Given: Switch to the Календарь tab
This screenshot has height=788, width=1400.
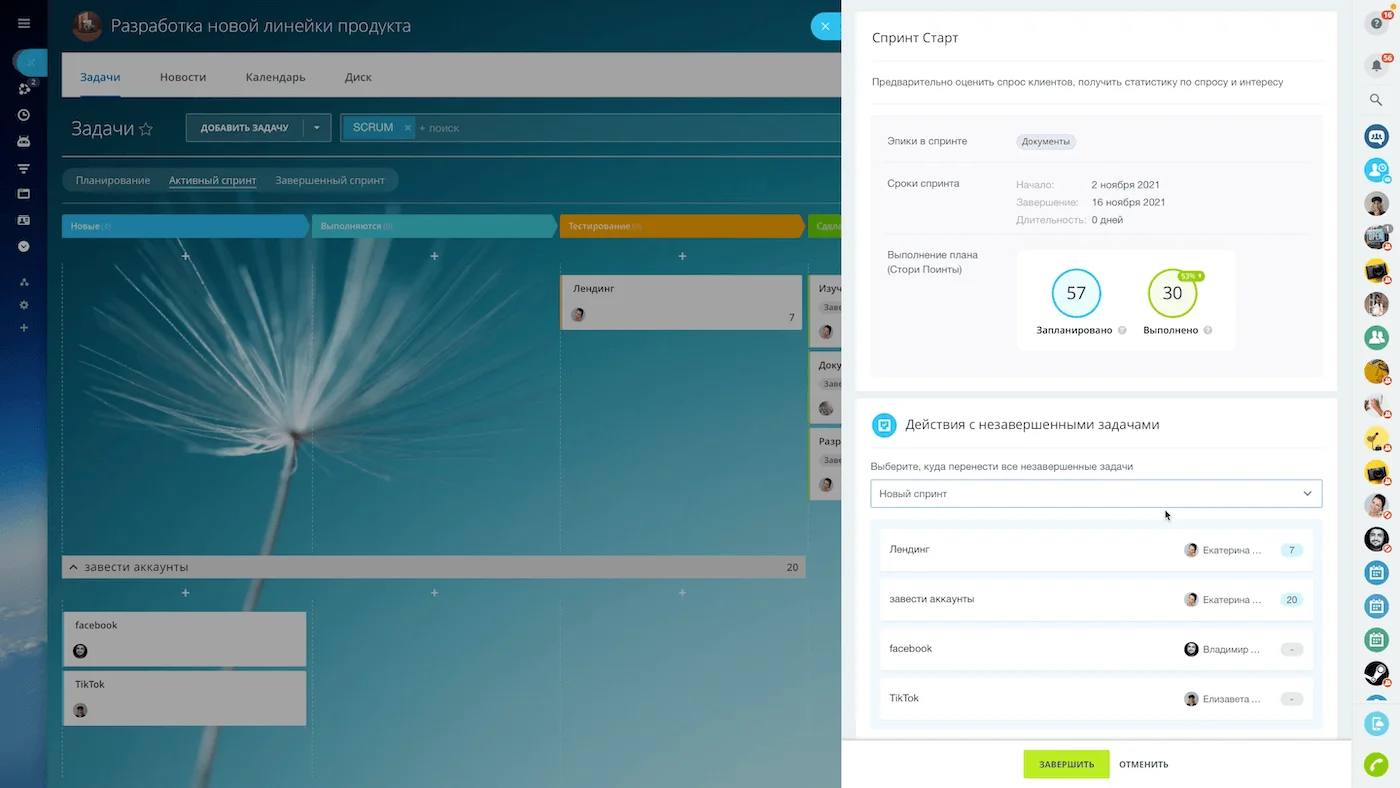Looking at the screenshot, I should pos(275,77).
